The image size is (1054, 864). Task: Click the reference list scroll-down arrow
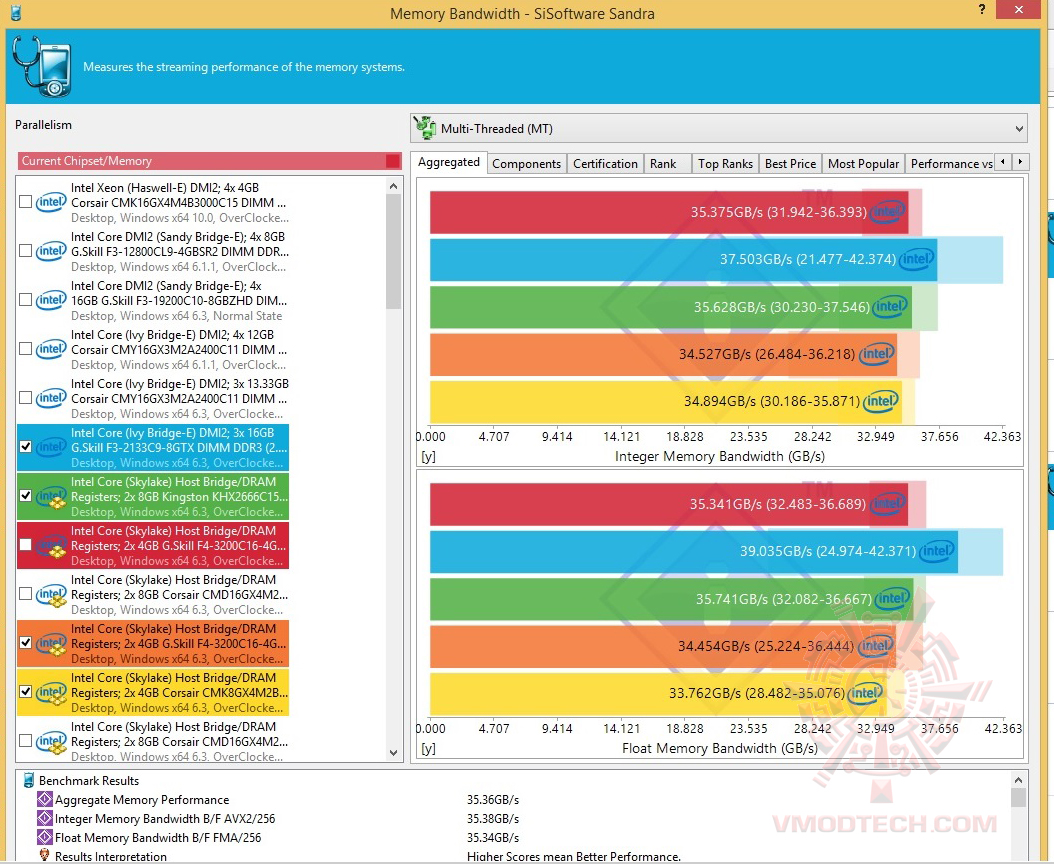394,753
